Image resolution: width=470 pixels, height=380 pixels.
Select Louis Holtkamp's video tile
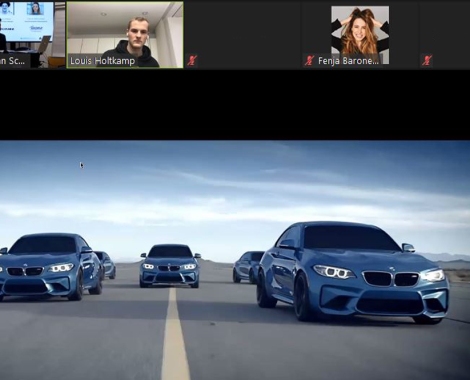tap(125, 35)
